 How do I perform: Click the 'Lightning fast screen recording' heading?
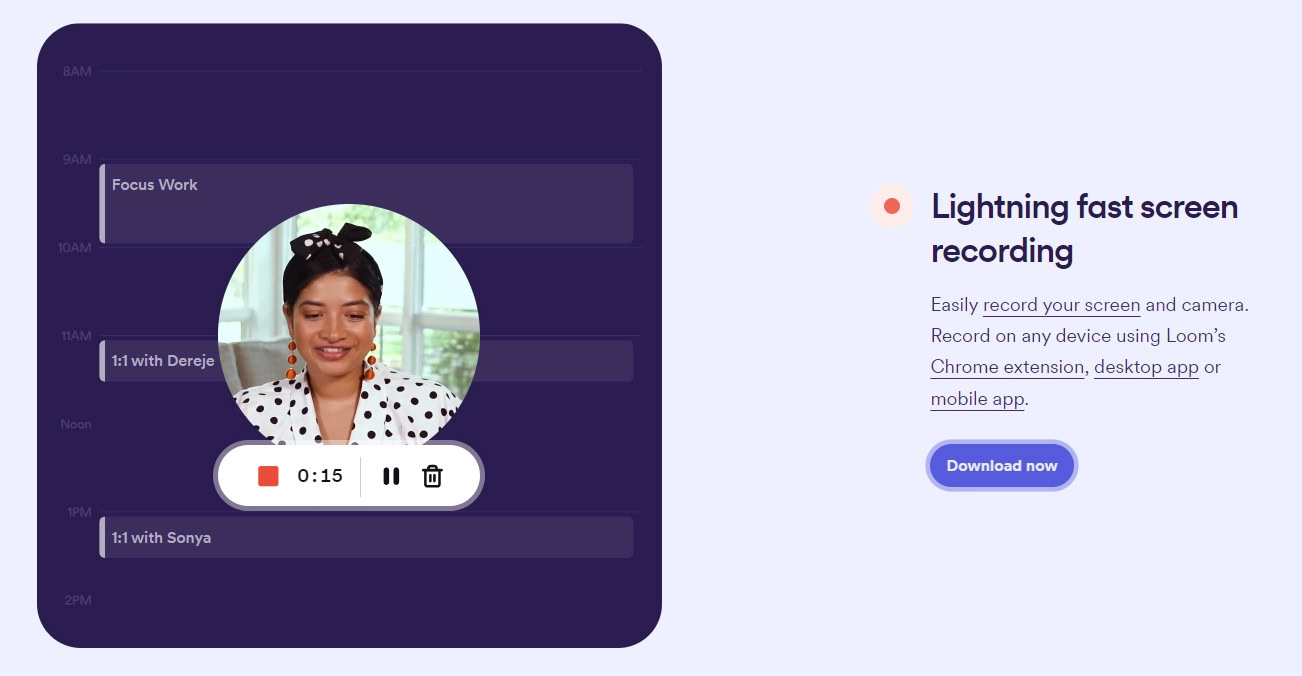click(1084, 228)
